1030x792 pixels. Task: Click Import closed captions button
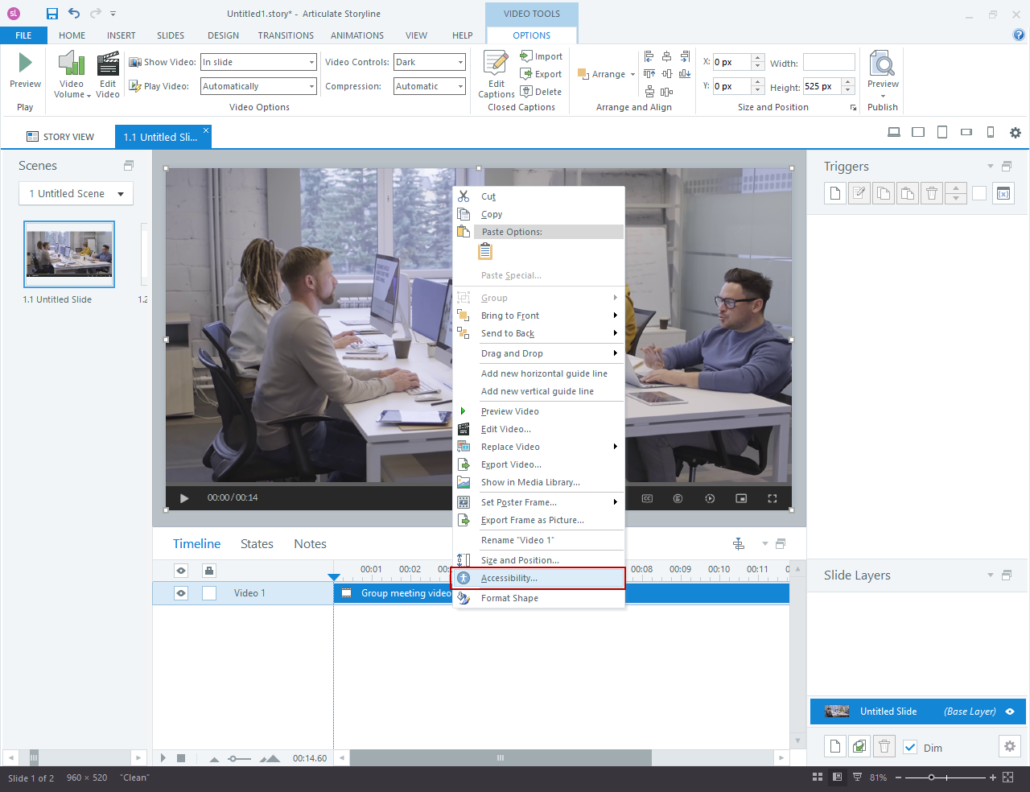pyautogui.click(x=541, y=57)
